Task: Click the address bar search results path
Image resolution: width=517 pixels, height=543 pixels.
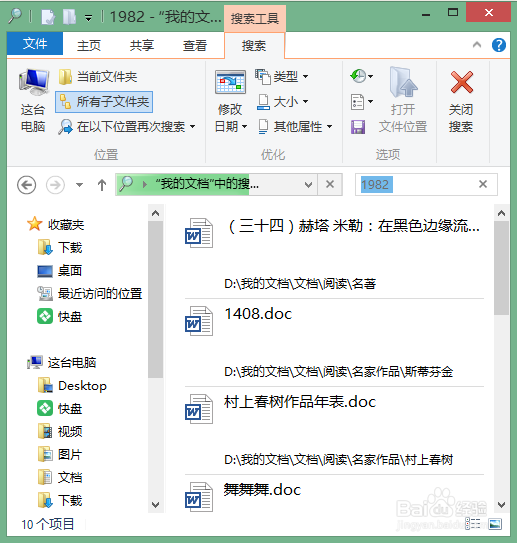Action: [207, 184]
